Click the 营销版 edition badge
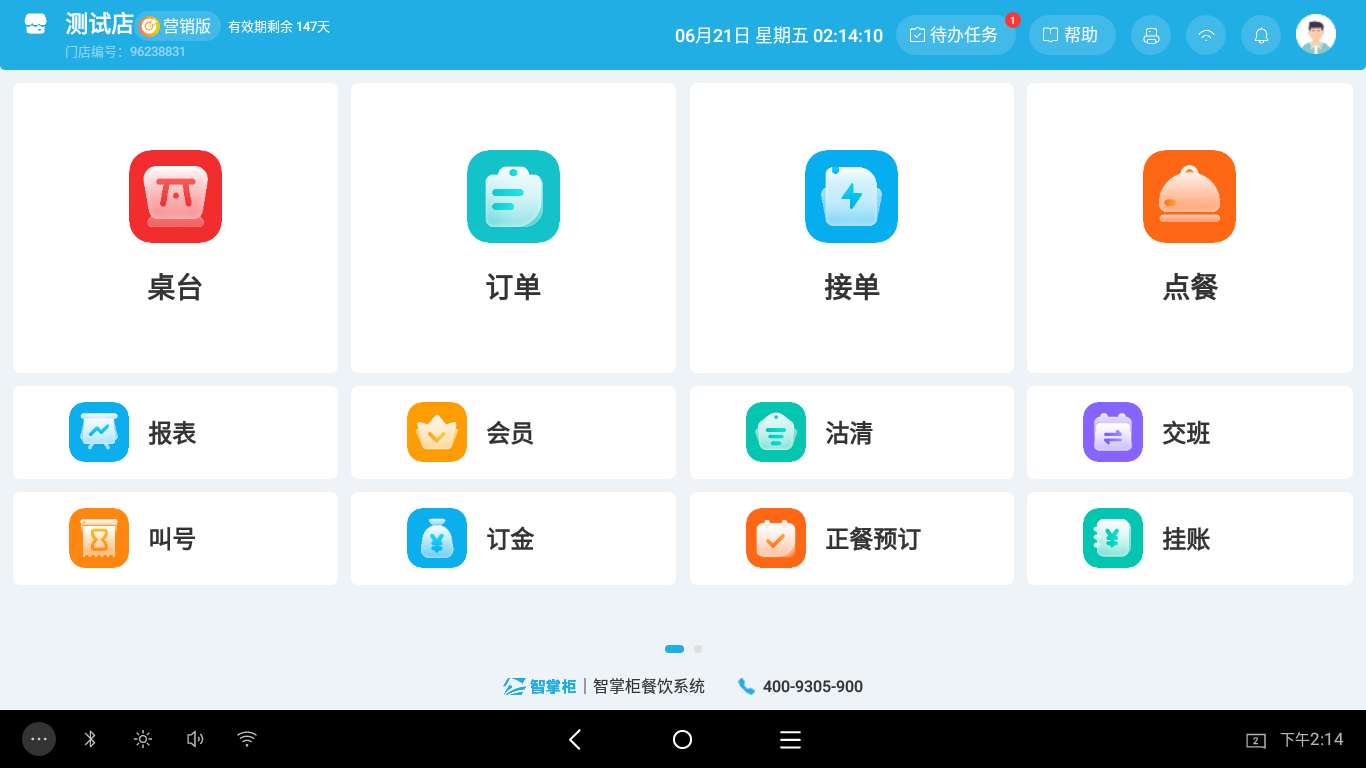Viewport: 1366px width, 768px height. coord(179,26)
